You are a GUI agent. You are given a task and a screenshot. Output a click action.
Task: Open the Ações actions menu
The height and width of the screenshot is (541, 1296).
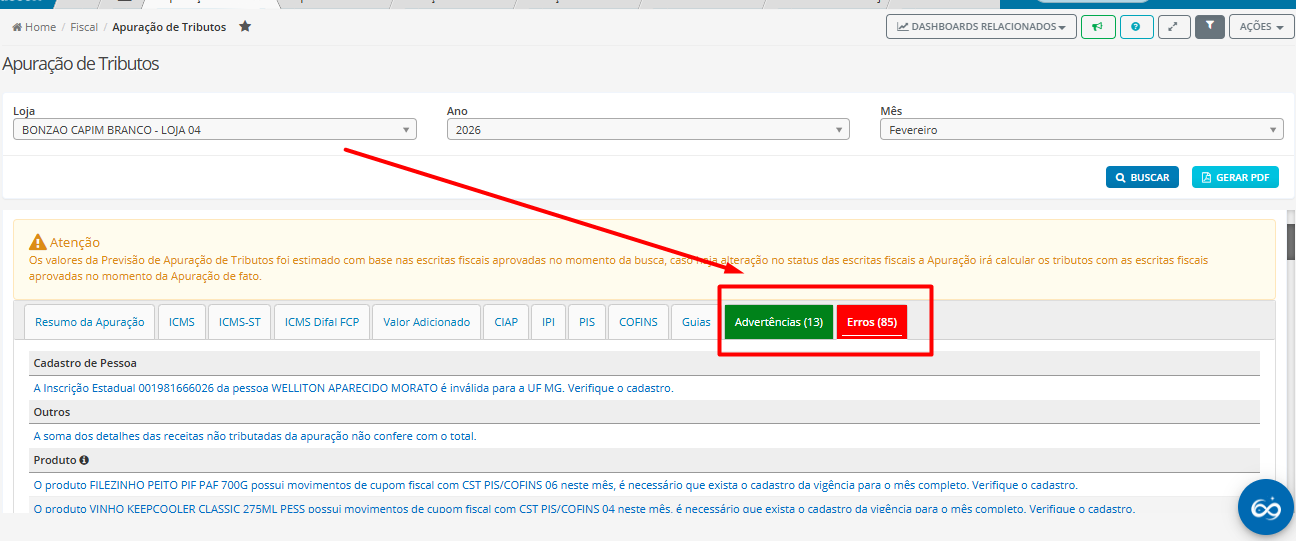point(1261,27)
